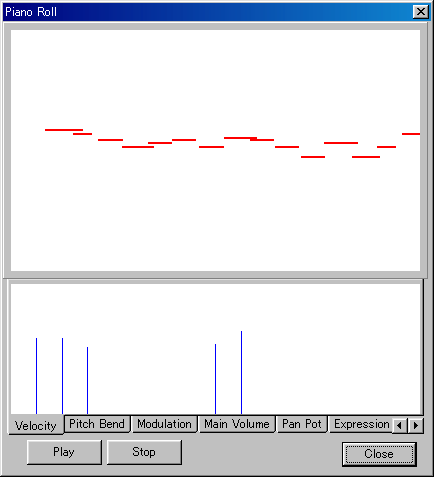Open the Pan Pot tab
The image size is (434, 477).
click(302, 424)
